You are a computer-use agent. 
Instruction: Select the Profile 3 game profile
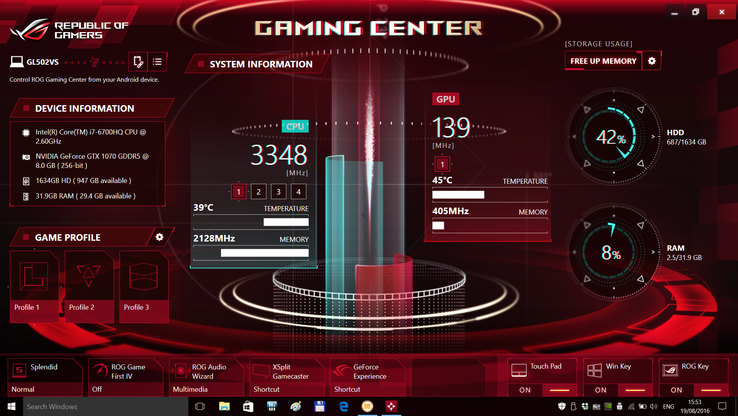[x=144, y=287]
